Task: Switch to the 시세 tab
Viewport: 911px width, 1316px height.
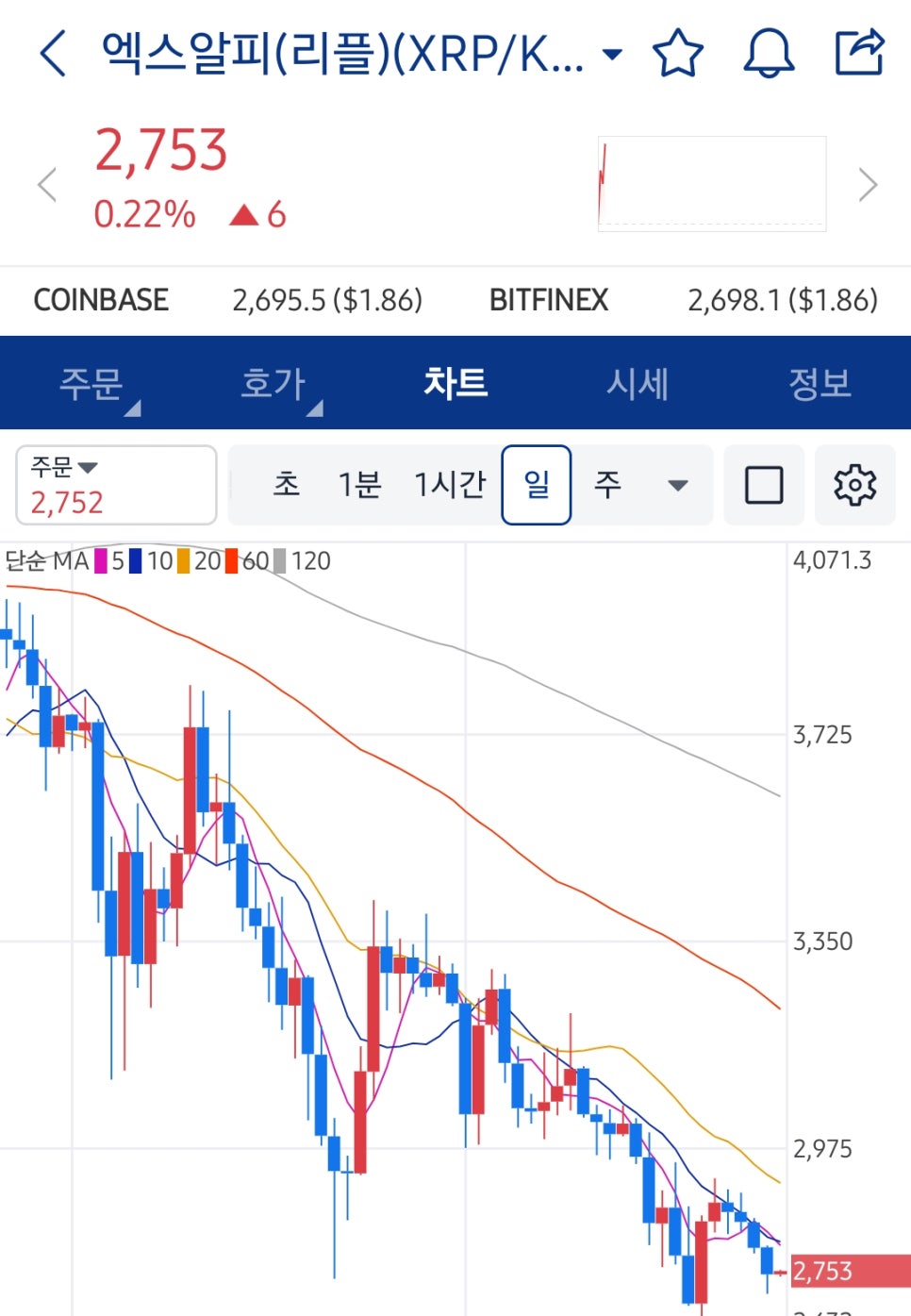Action: coord(638,383)
